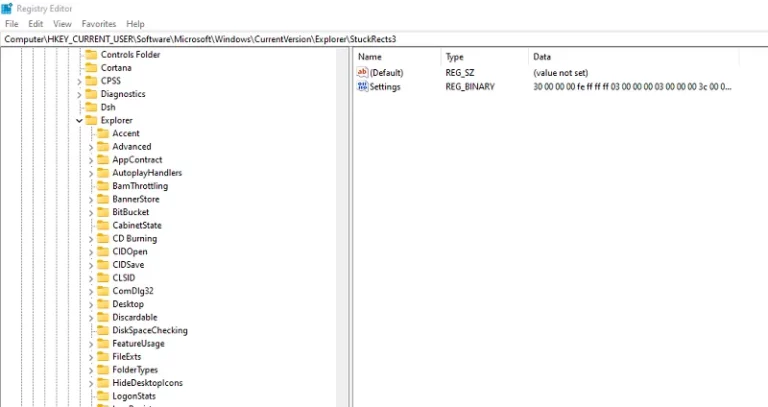Select the Advanced folder icon
Screen dimensions: 768x407
(103, 146)
